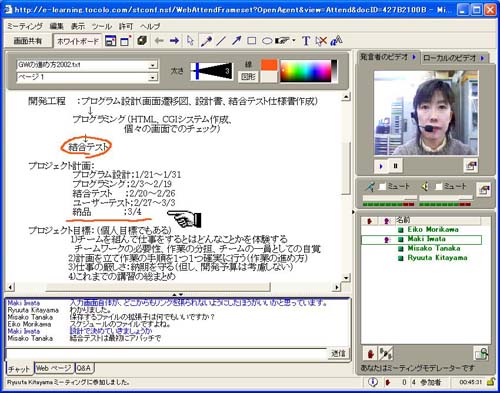Click the red hand icon in status bar
Image resolution: width=500 pixels, height=393 pixels.
click(x=387, y=382)
